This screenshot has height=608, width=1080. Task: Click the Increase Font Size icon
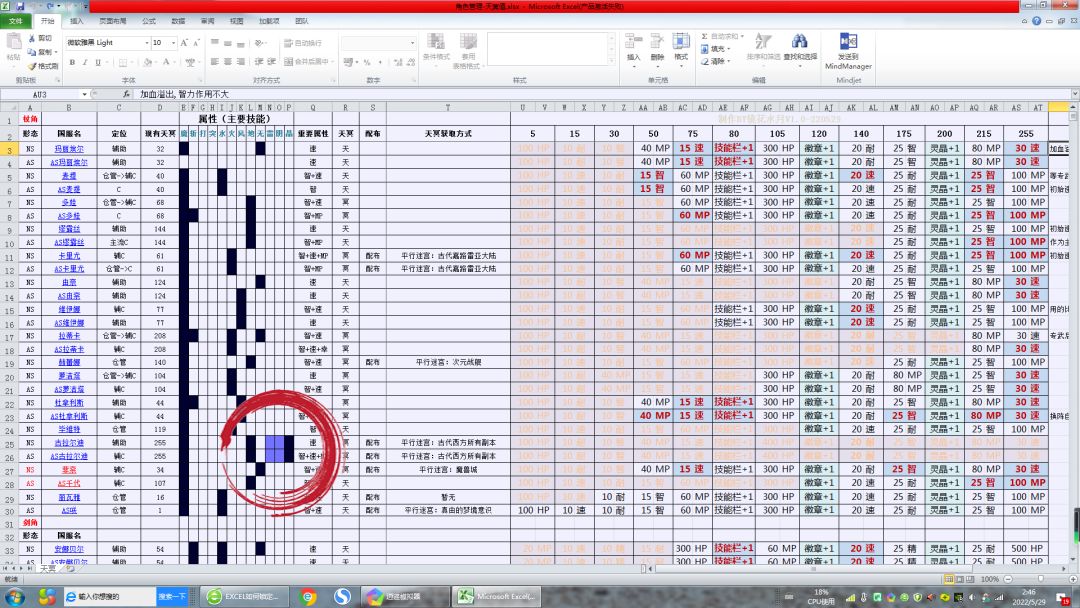pyautogui.click(x=184, y=43)
